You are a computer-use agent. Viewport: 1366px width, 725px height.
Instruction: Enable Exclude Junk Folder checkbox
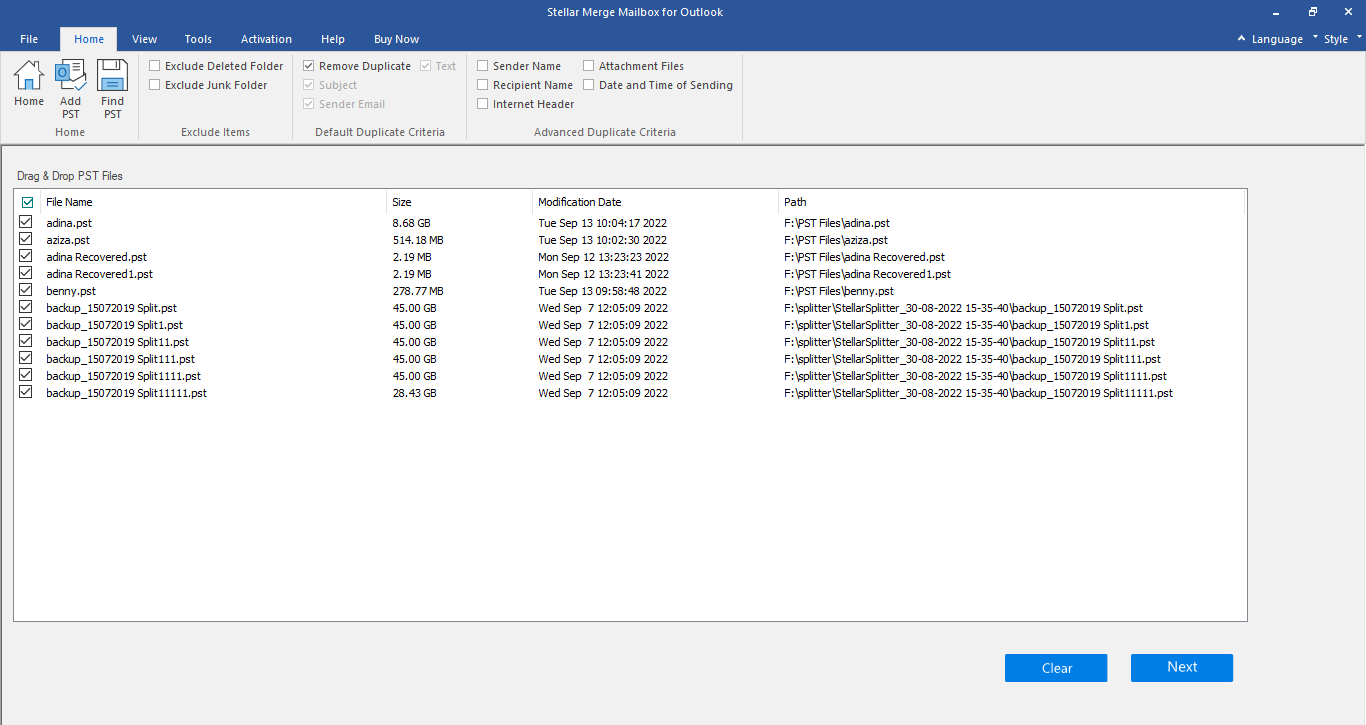click(x=155, y=85)
